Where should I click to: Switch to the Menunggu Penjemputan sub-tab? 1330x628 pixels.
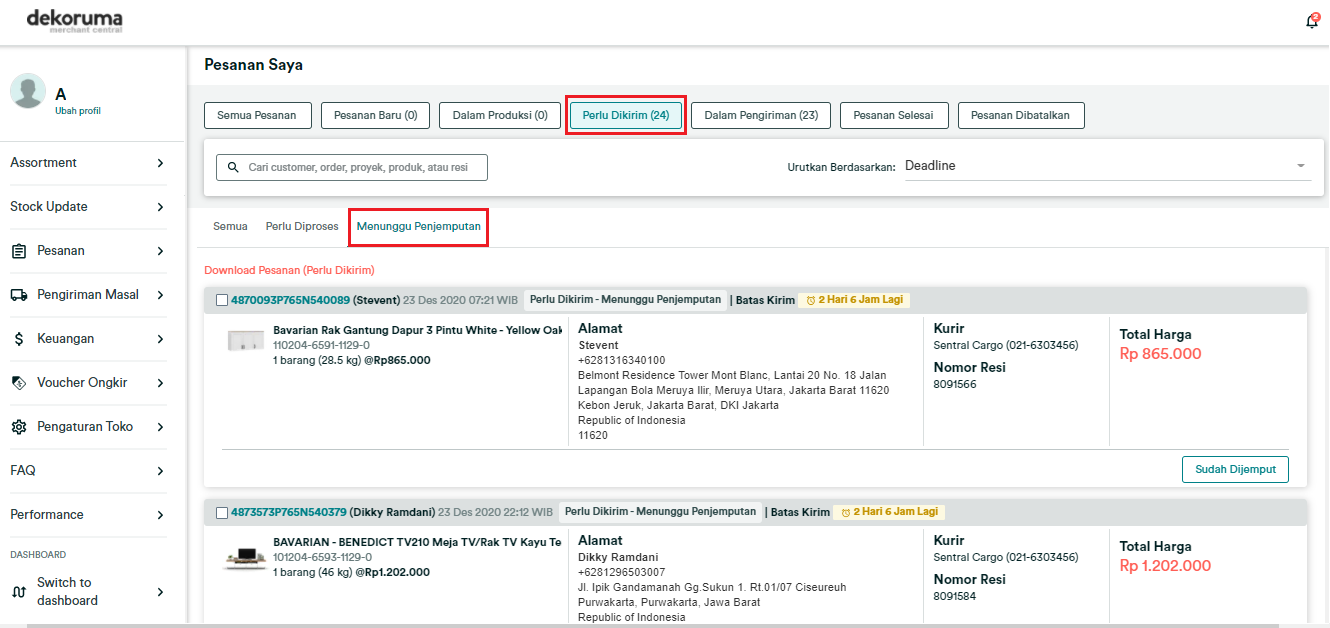(x=419, y=227)
